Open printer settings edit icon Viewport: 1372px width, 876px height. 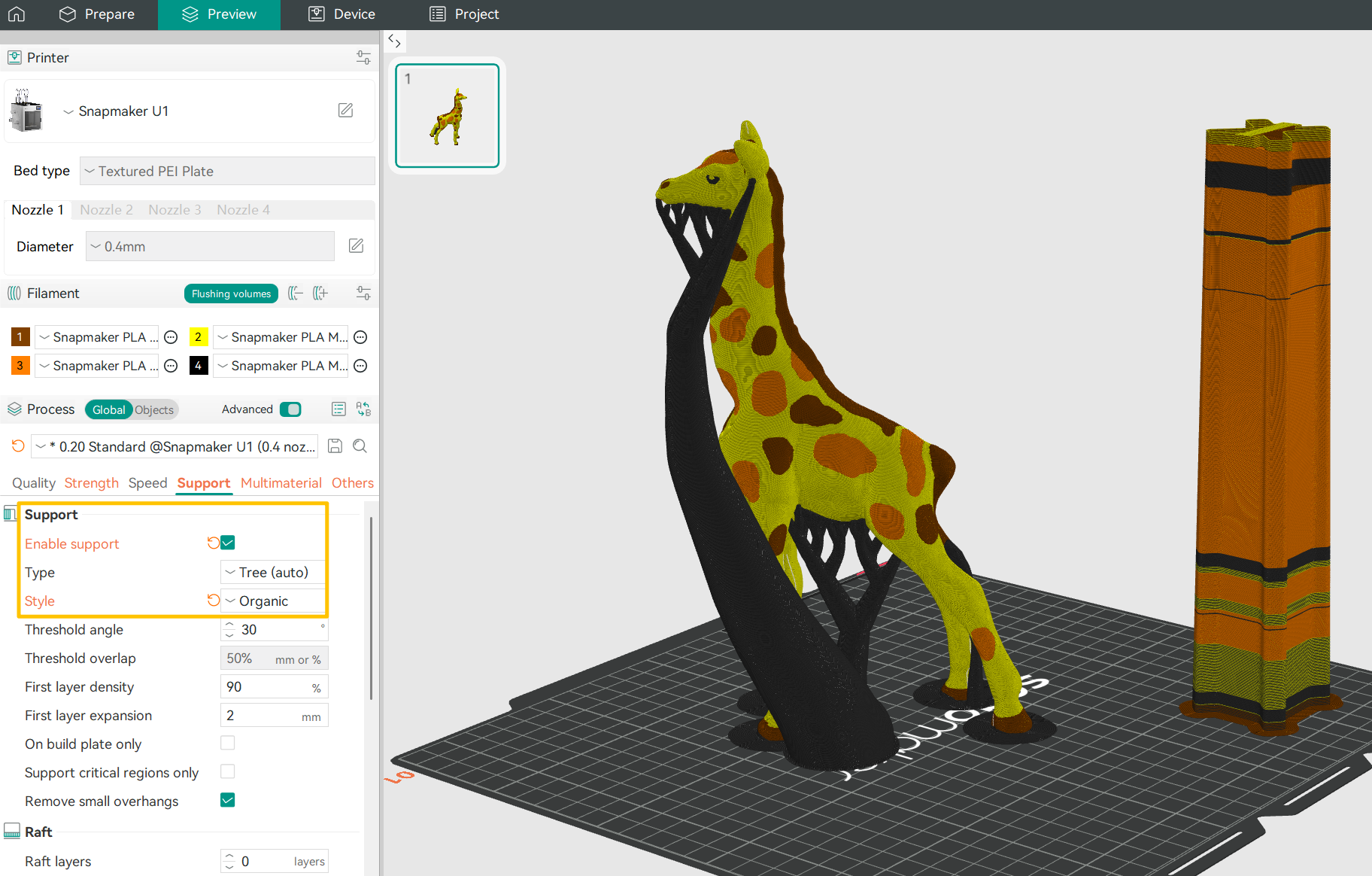(x=345, y=111)
